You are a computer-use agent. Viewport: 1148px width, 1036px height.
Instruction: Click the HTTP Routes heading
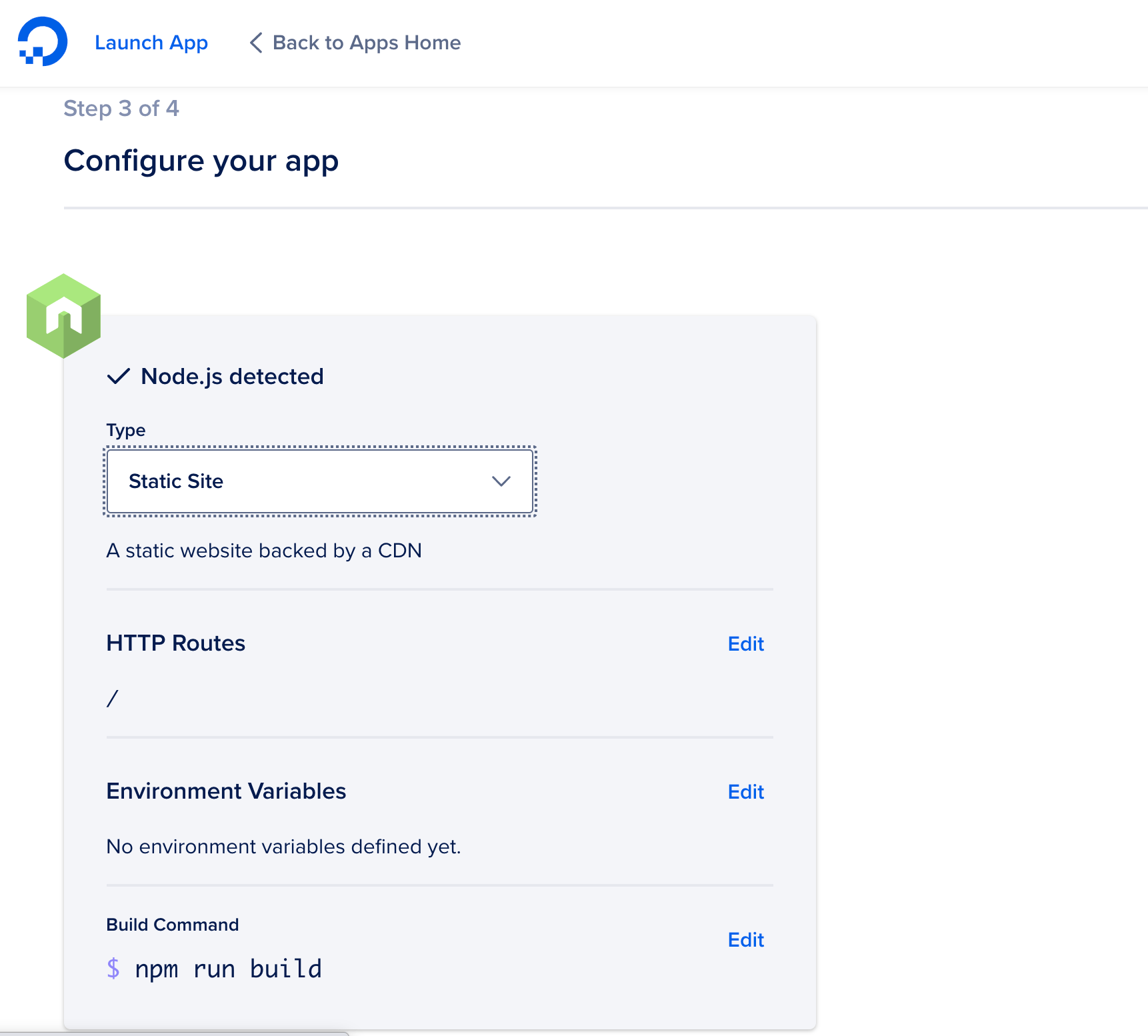[175, 643]
